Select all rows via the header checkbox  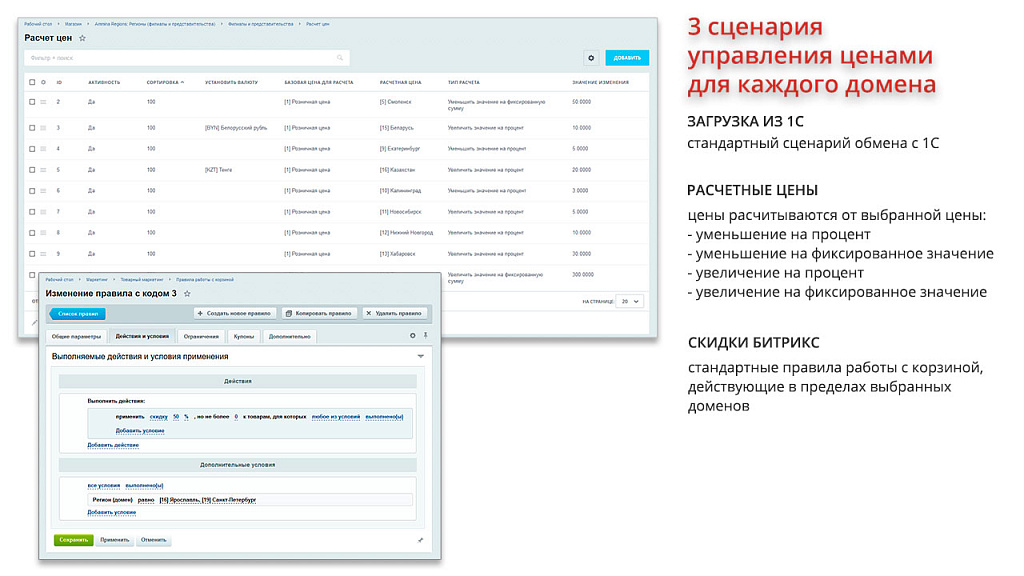click(x=30, y=82)
